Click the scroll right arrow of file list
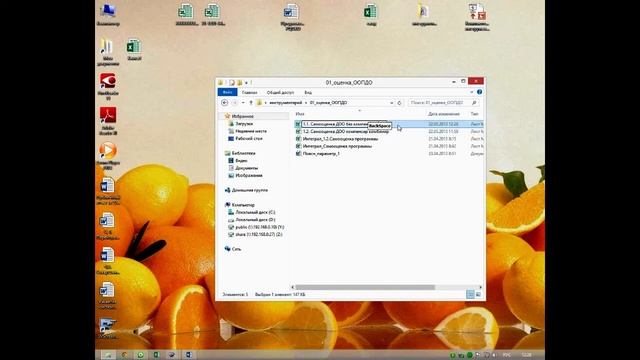Image resolution: width=640 pixels, height=360 pixels. coord(480,287)
